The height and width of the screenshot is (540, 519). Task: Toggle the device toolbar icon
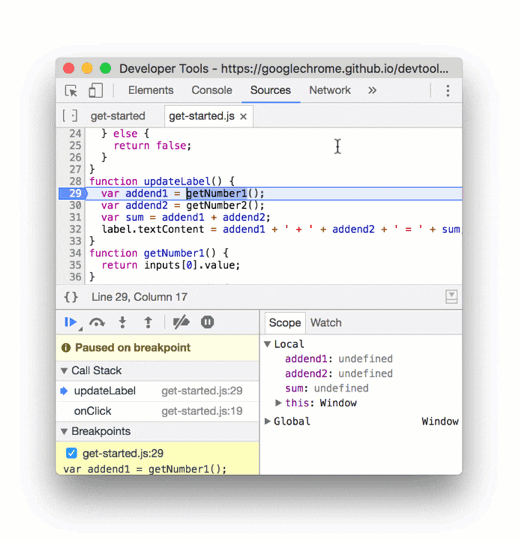95,91
